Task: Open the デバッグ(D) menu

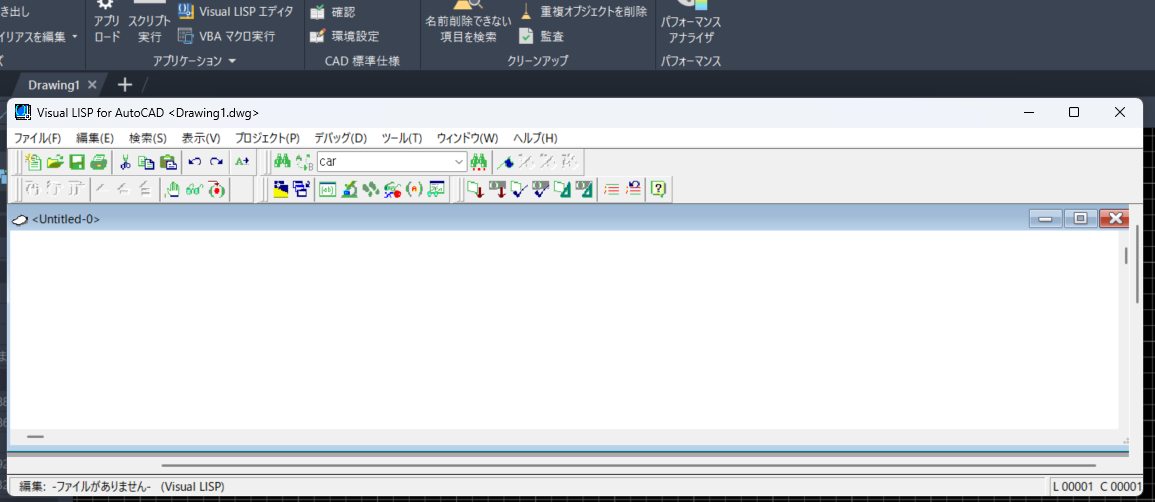Action: 340,138
